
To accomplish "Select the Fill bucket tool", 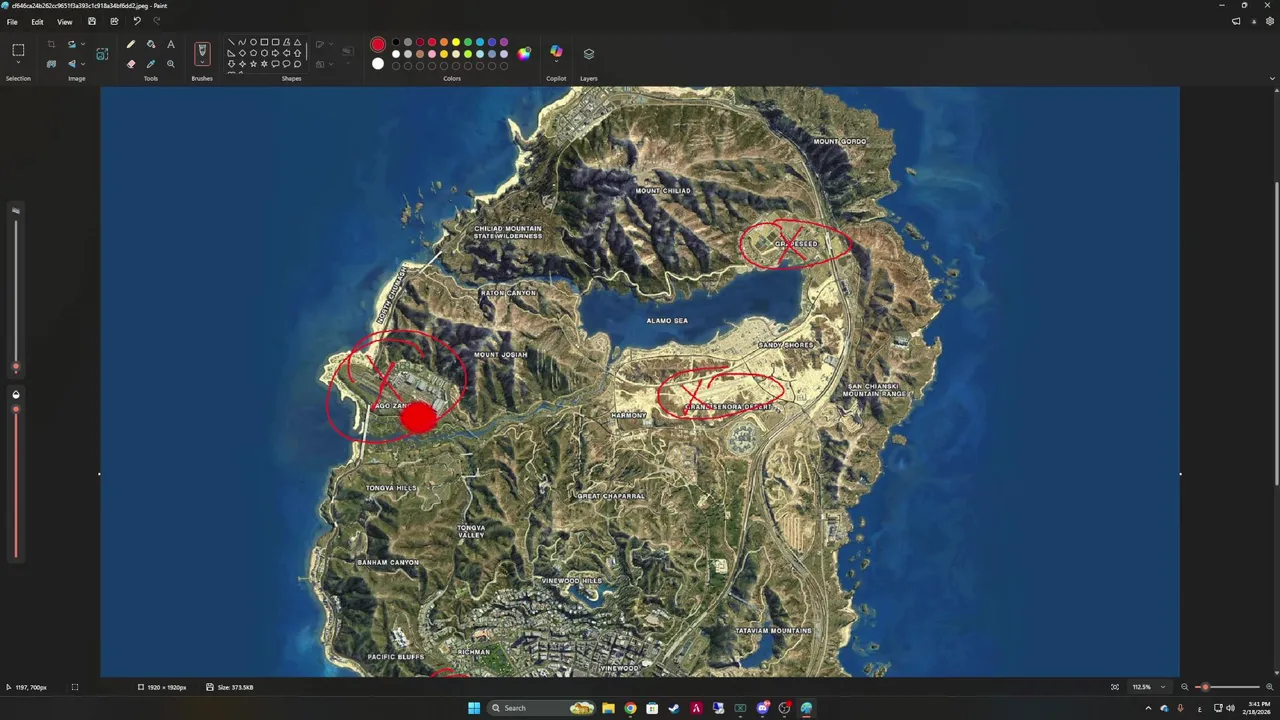I will tap(151, 44).
